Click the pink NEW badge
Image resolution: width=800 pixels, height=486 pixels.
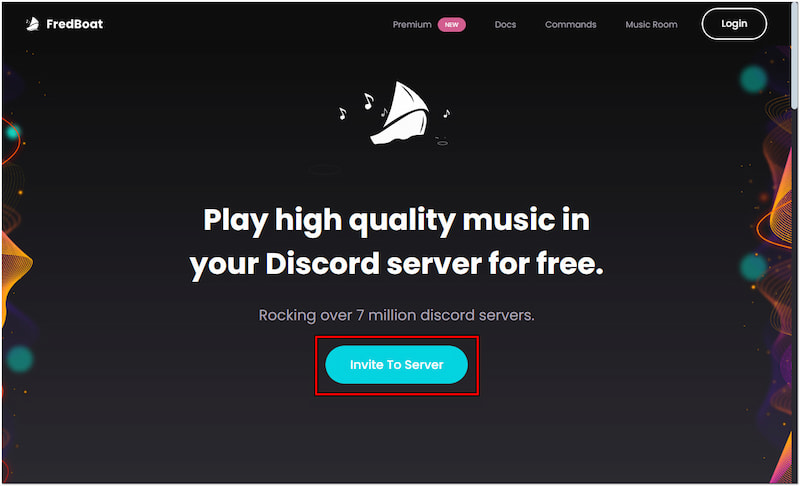tap(452, 24)
